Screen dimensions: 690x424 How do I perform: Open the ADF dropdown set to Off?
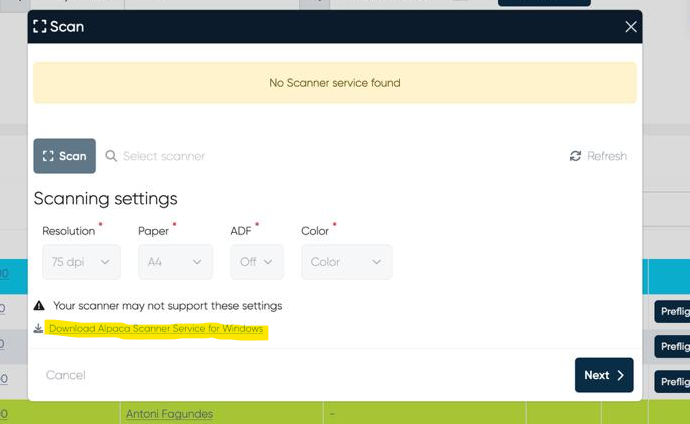click(x=256, y=262)
